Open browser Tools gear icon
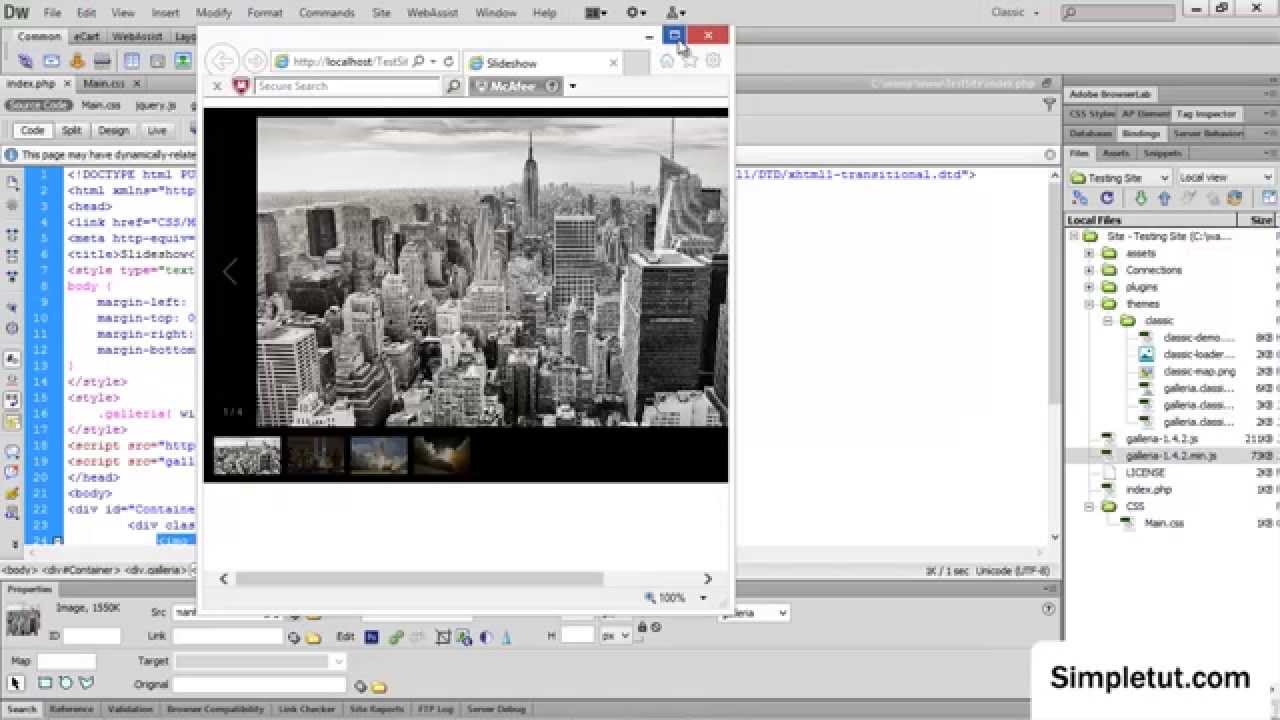Image resolution: width=1280 pixels, height=720 pixels. click(x=713, y=61)
